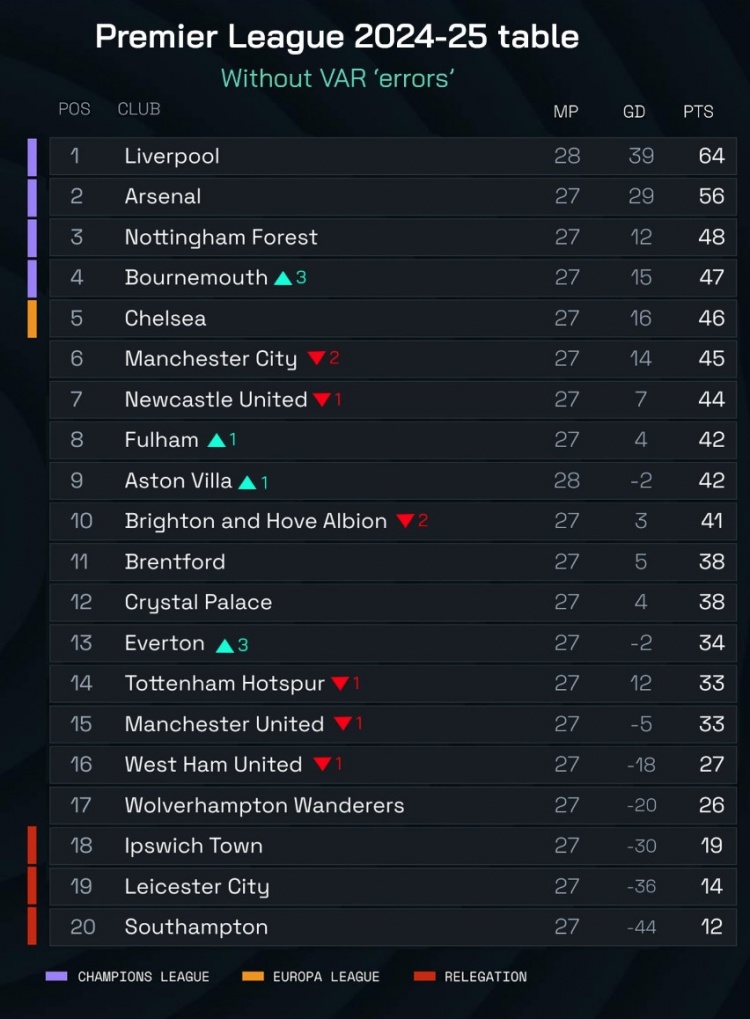
Task: Click the PTS column header
Action: point(698,112)
